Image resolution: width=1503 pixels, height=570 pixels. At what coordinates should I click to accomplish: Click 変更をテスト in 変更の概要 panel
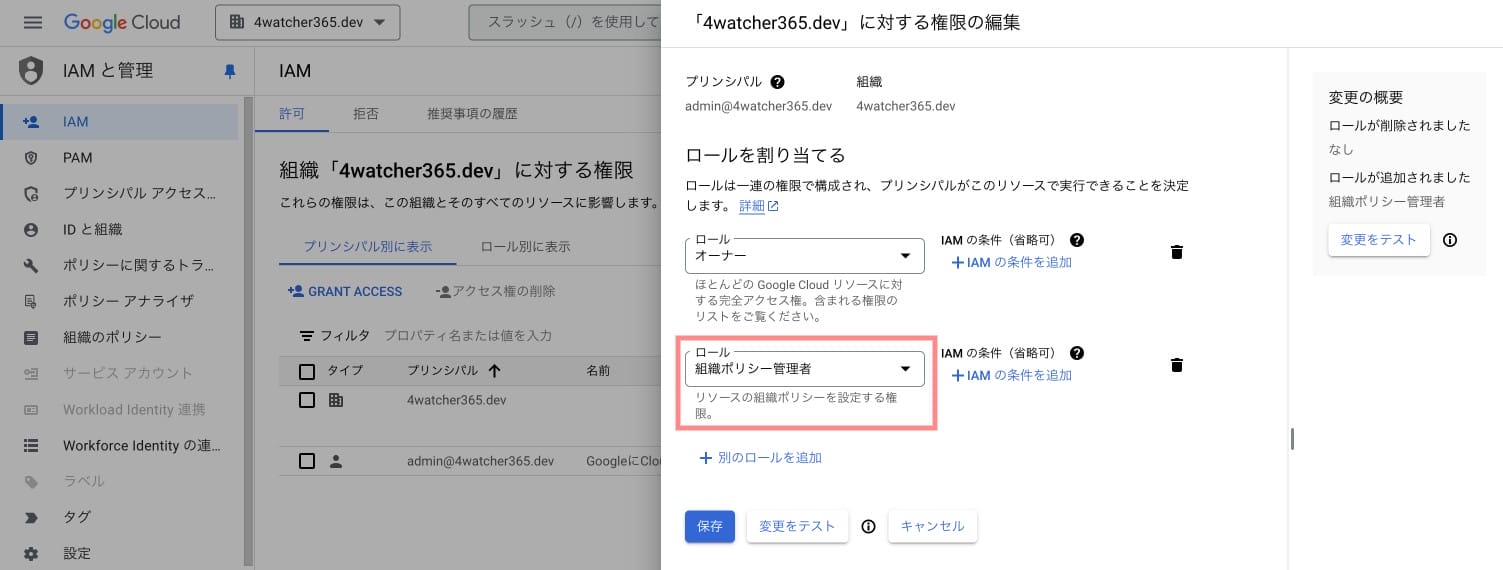click(x=1379, y=240)
